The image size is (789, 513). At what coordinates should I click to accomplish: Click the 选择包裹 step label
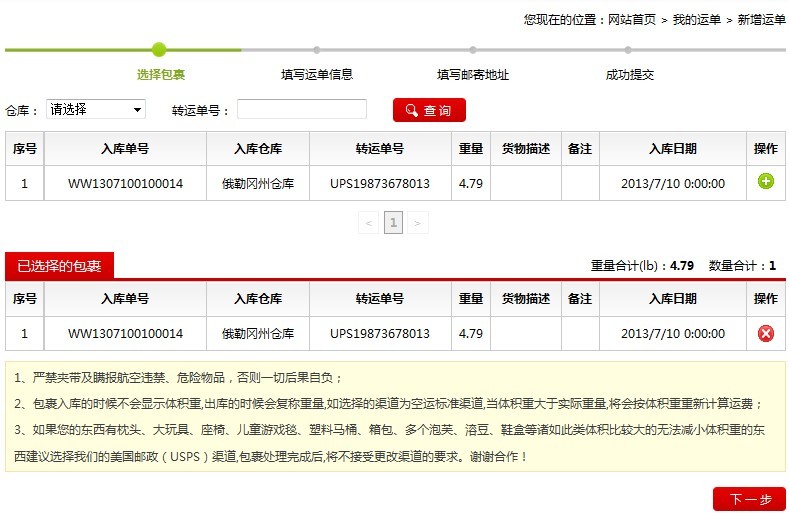click(160, 74)
